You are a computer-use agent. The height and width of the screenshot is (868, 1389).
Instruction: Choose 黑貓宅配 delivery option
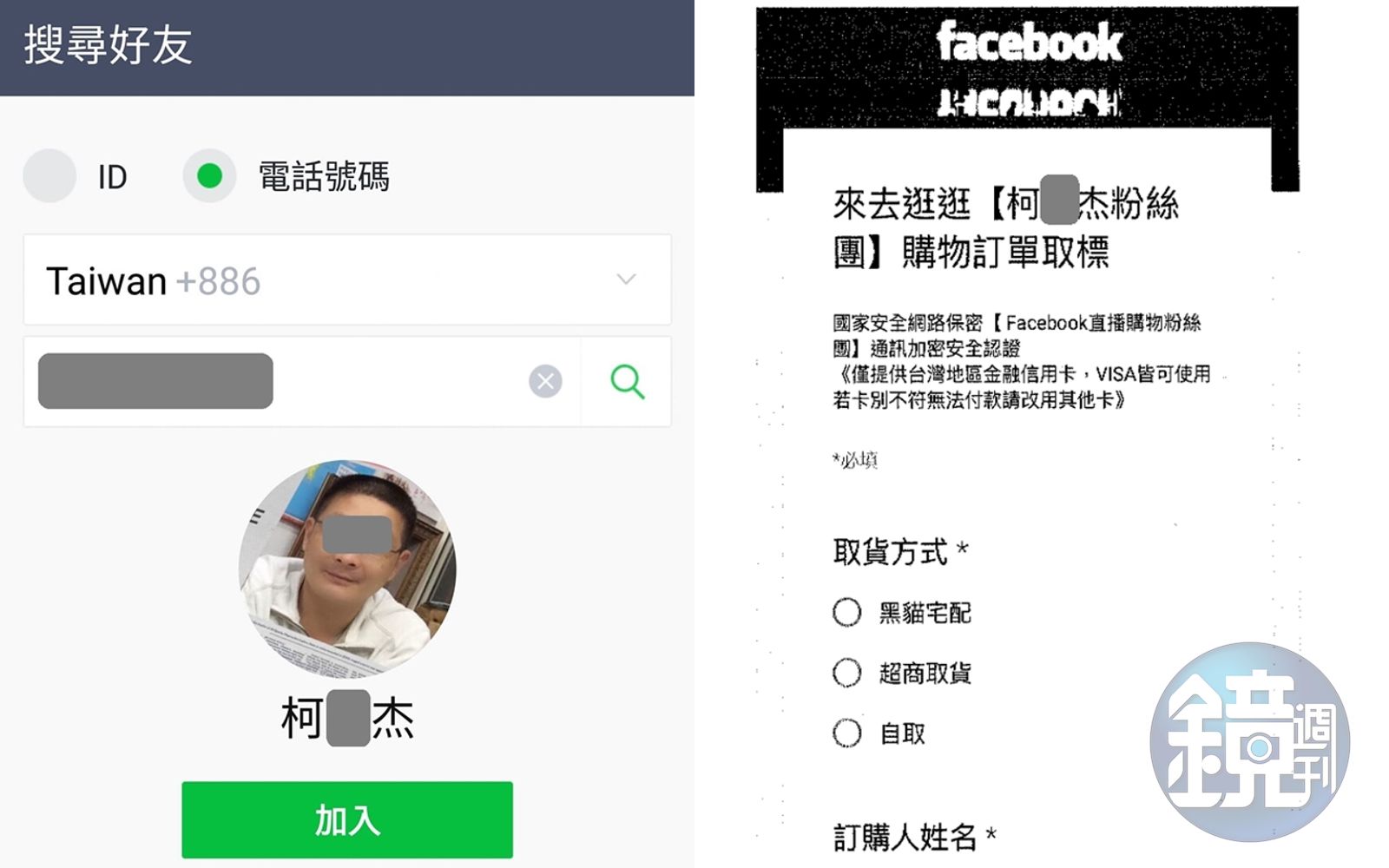tap(847, 612)
